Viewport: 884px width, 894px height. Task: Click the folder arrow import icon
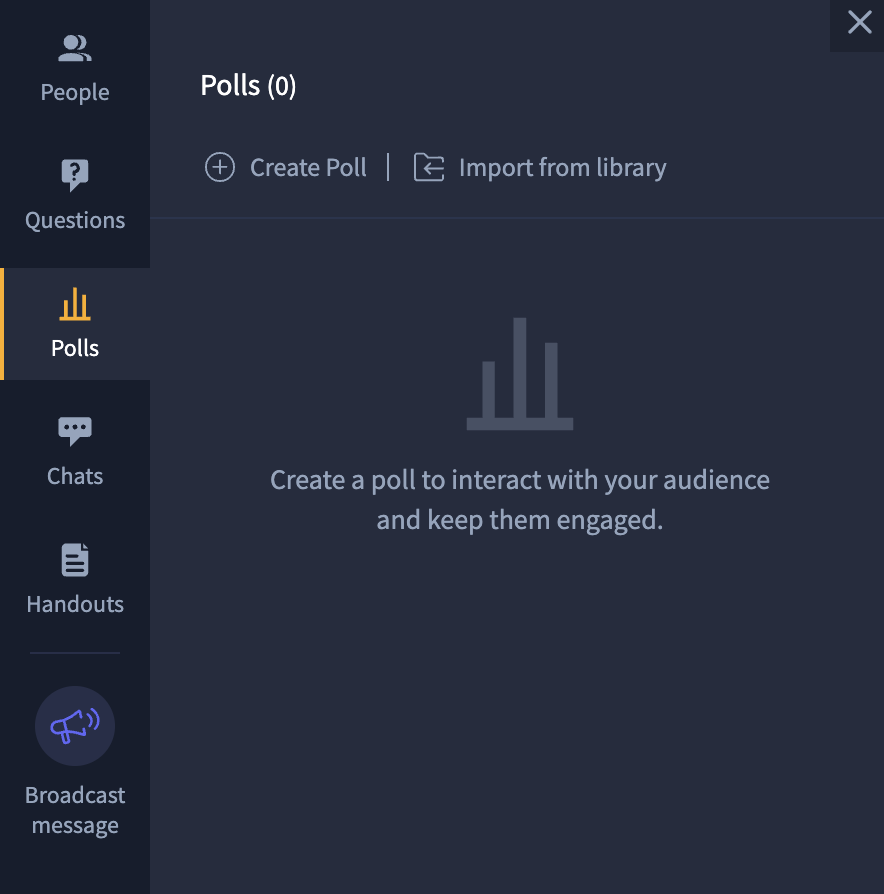click(x=429, y=167)
